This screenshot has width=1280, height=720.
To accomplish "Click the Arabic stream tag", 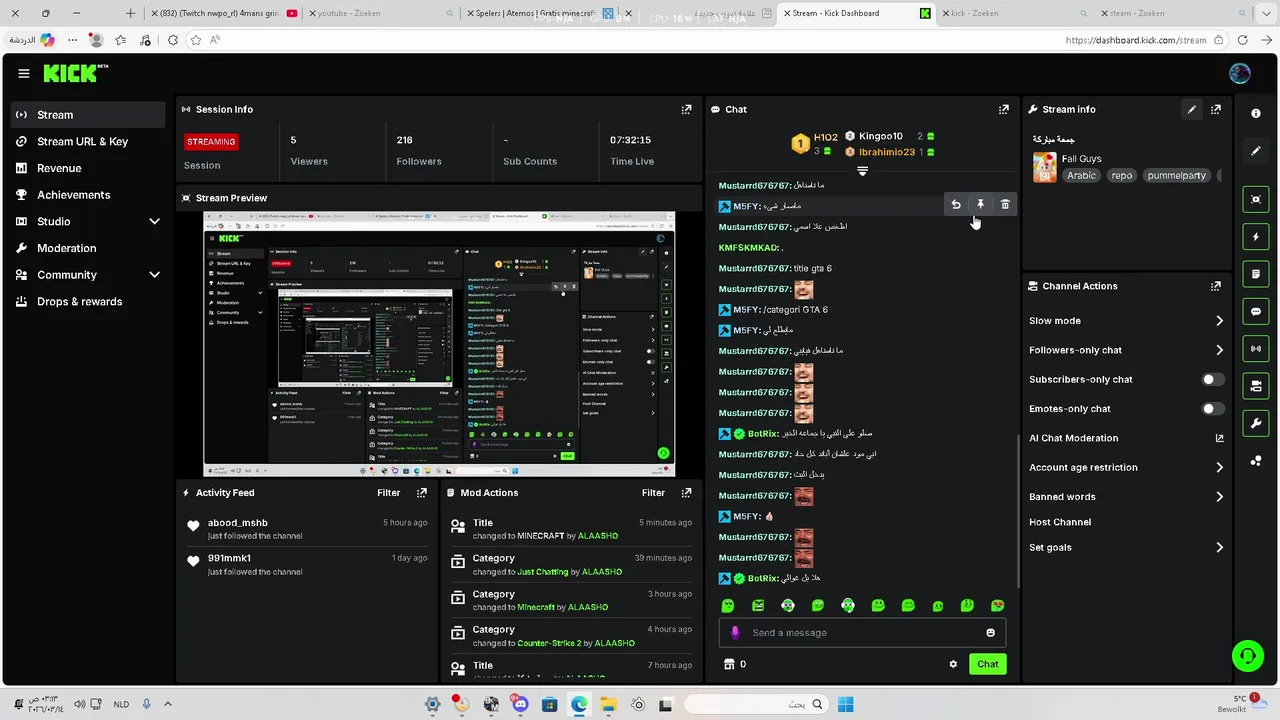I will [x=1081, y=175].
